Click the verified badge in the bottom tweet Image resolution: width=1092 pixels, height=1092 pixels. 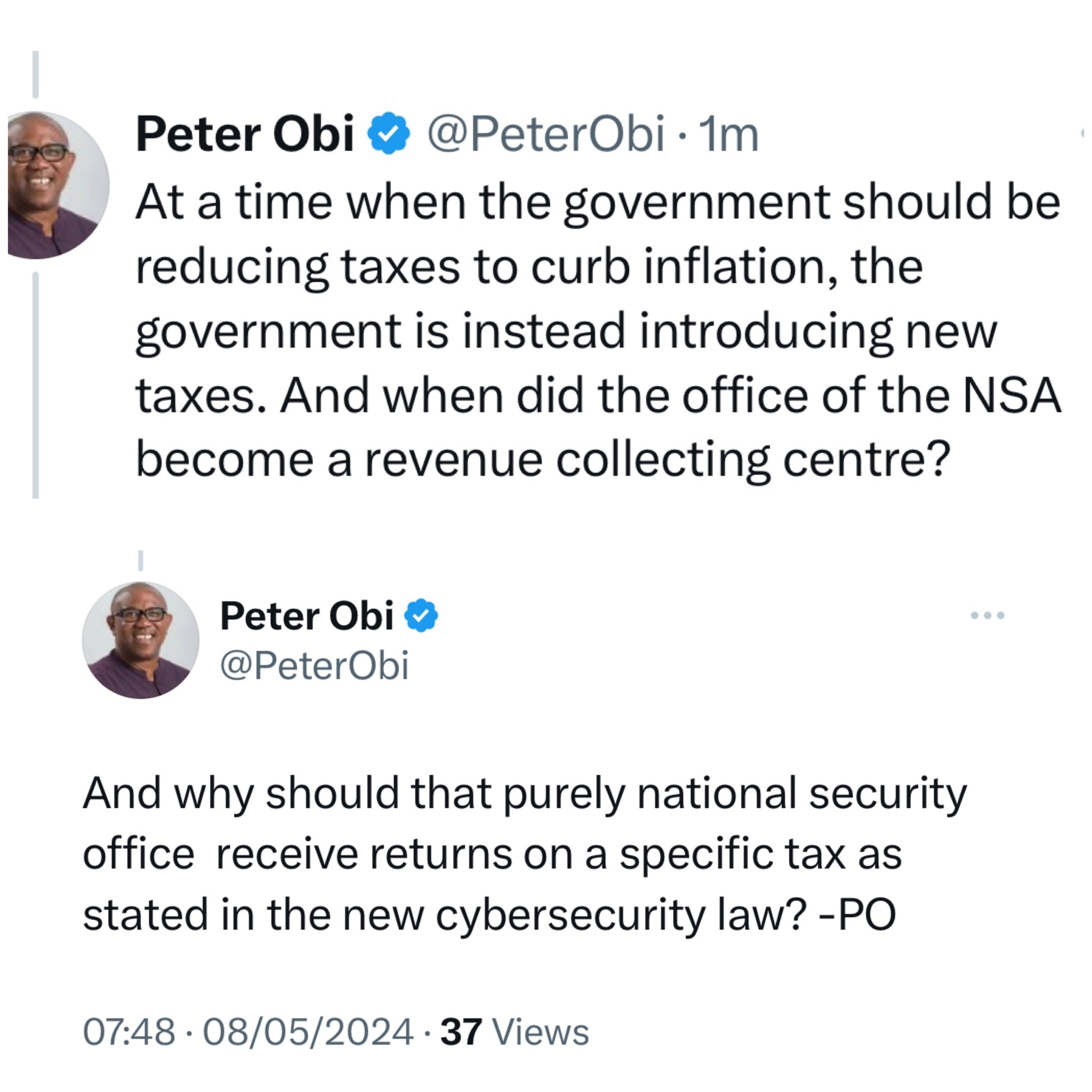click(421, 615)
